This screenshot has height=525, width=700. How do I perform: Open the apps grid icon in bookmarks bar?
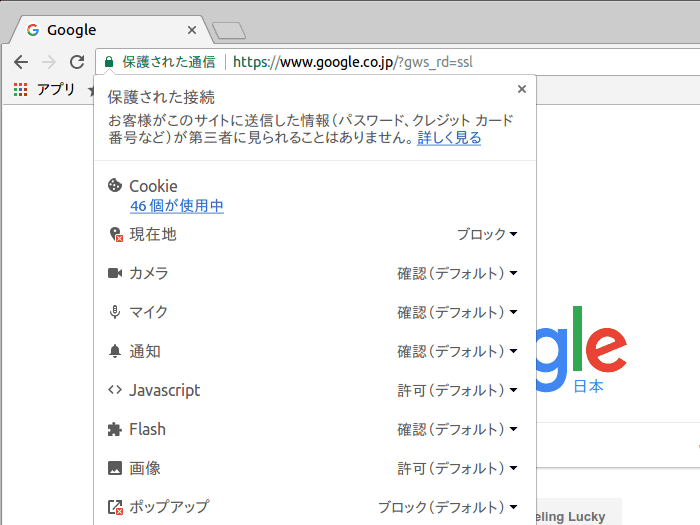click(20, 89)
